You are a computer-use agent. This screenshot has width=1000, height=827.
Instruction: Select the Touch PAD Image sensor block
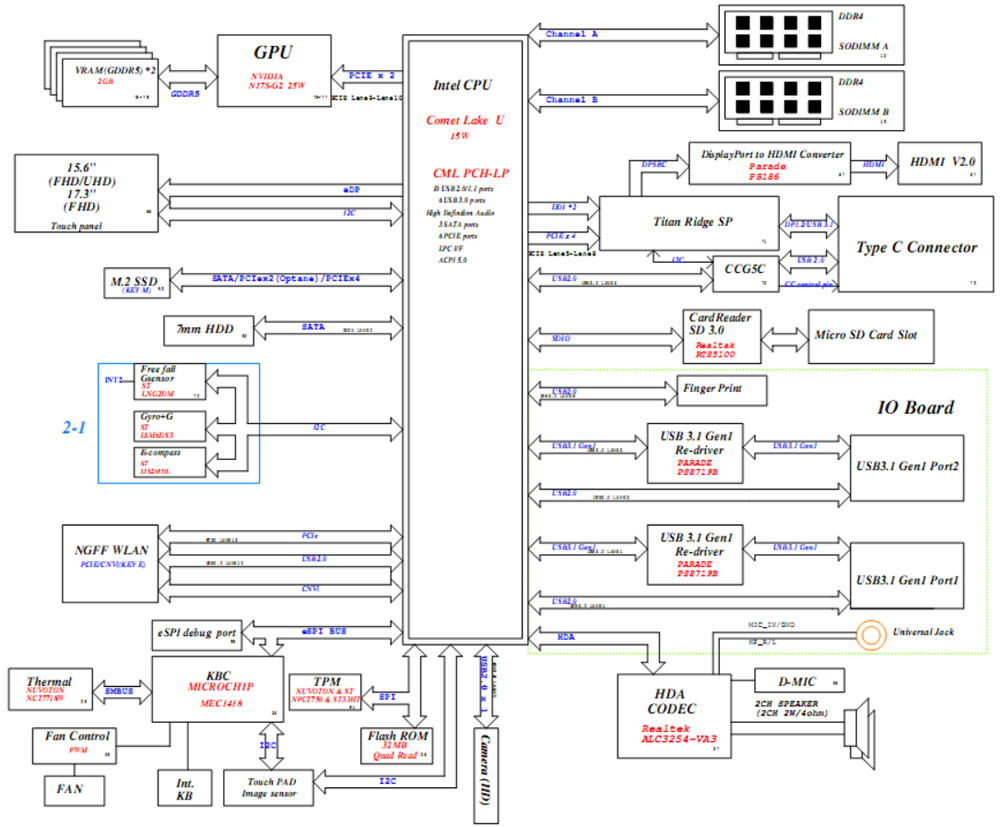tap(268, 788)
